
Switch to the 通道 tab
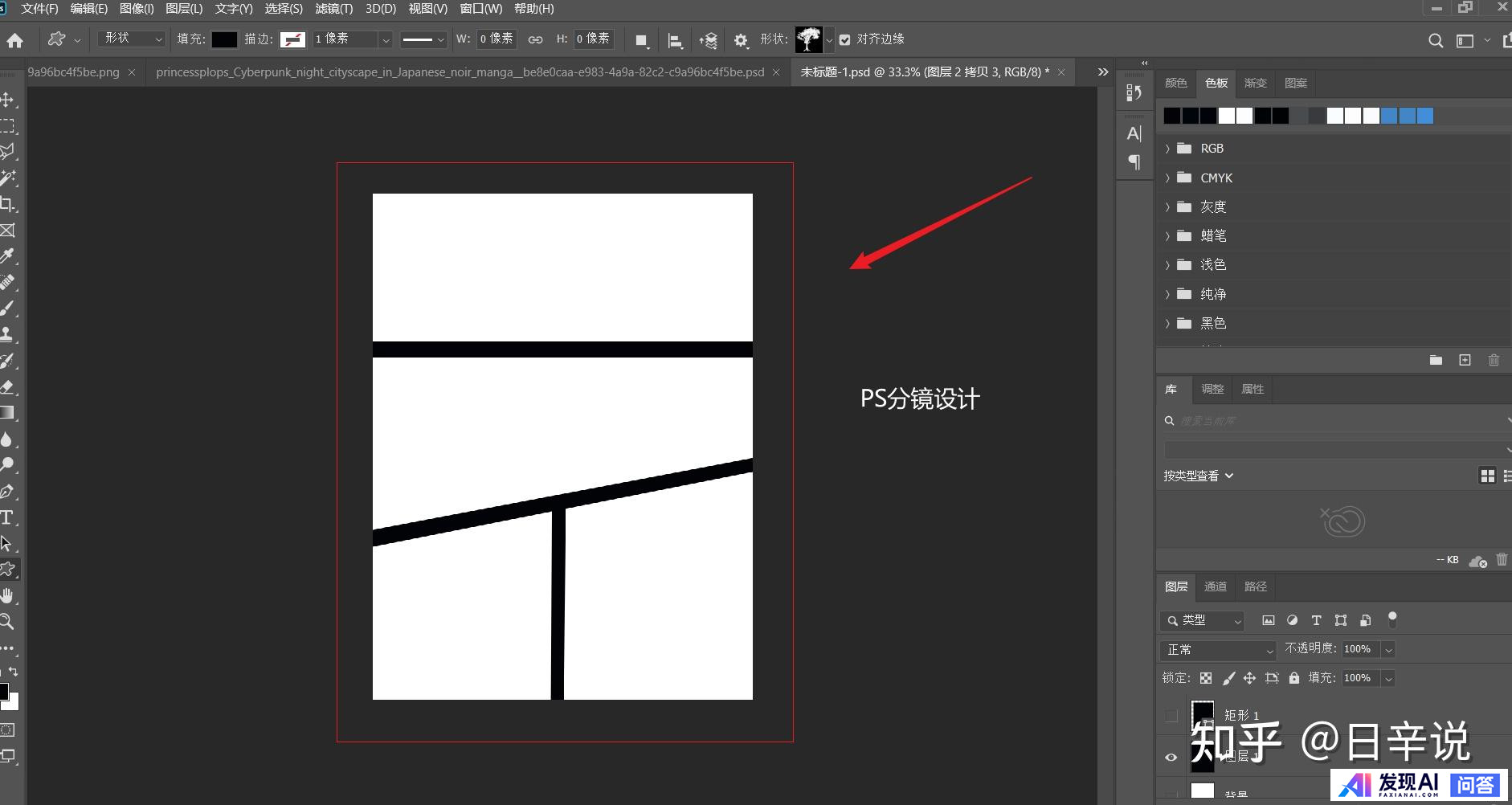coord(1215,586)
